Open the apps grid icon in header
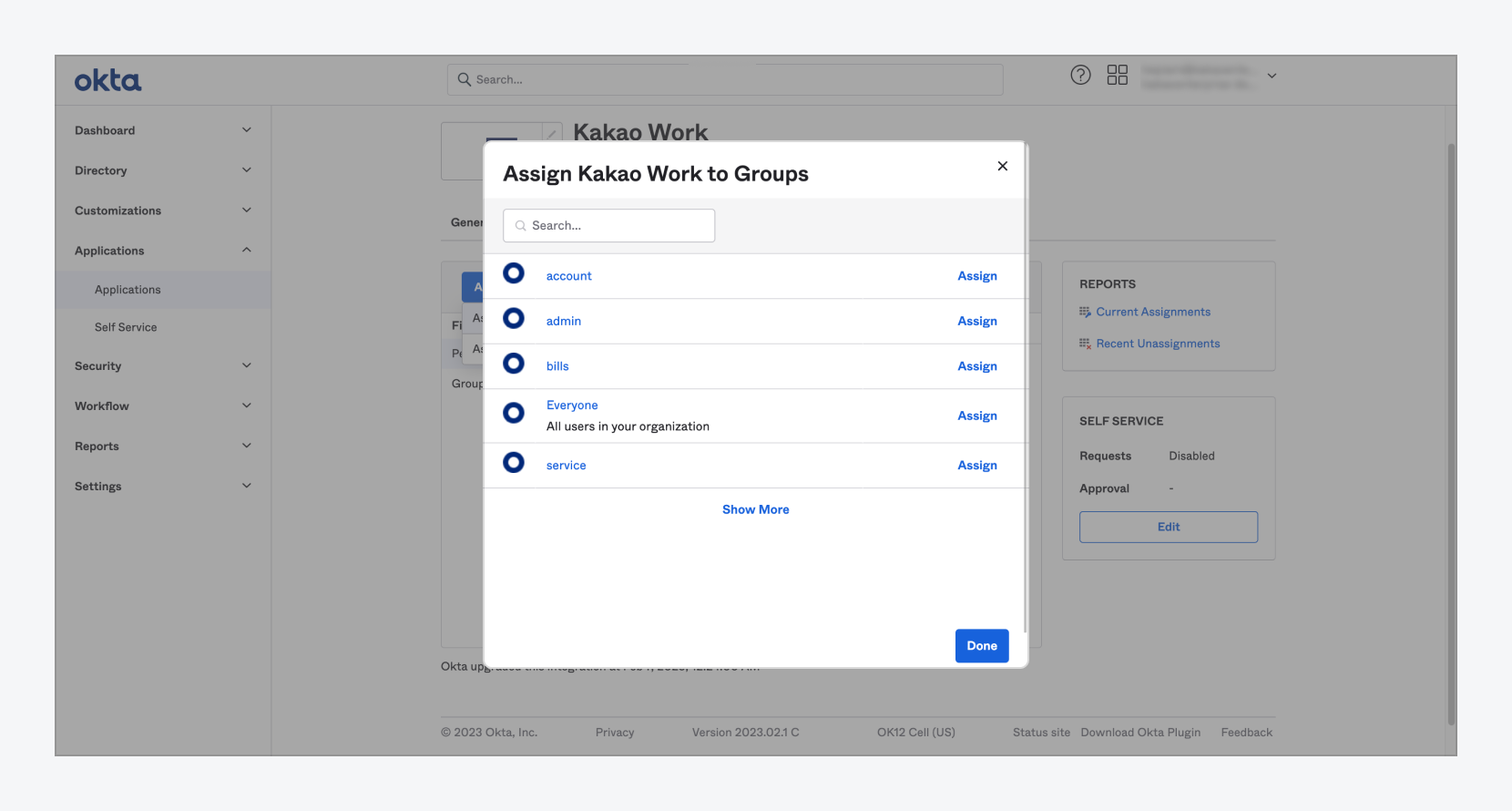This screenshot has height=811, width=1512. click(1118, 75)
